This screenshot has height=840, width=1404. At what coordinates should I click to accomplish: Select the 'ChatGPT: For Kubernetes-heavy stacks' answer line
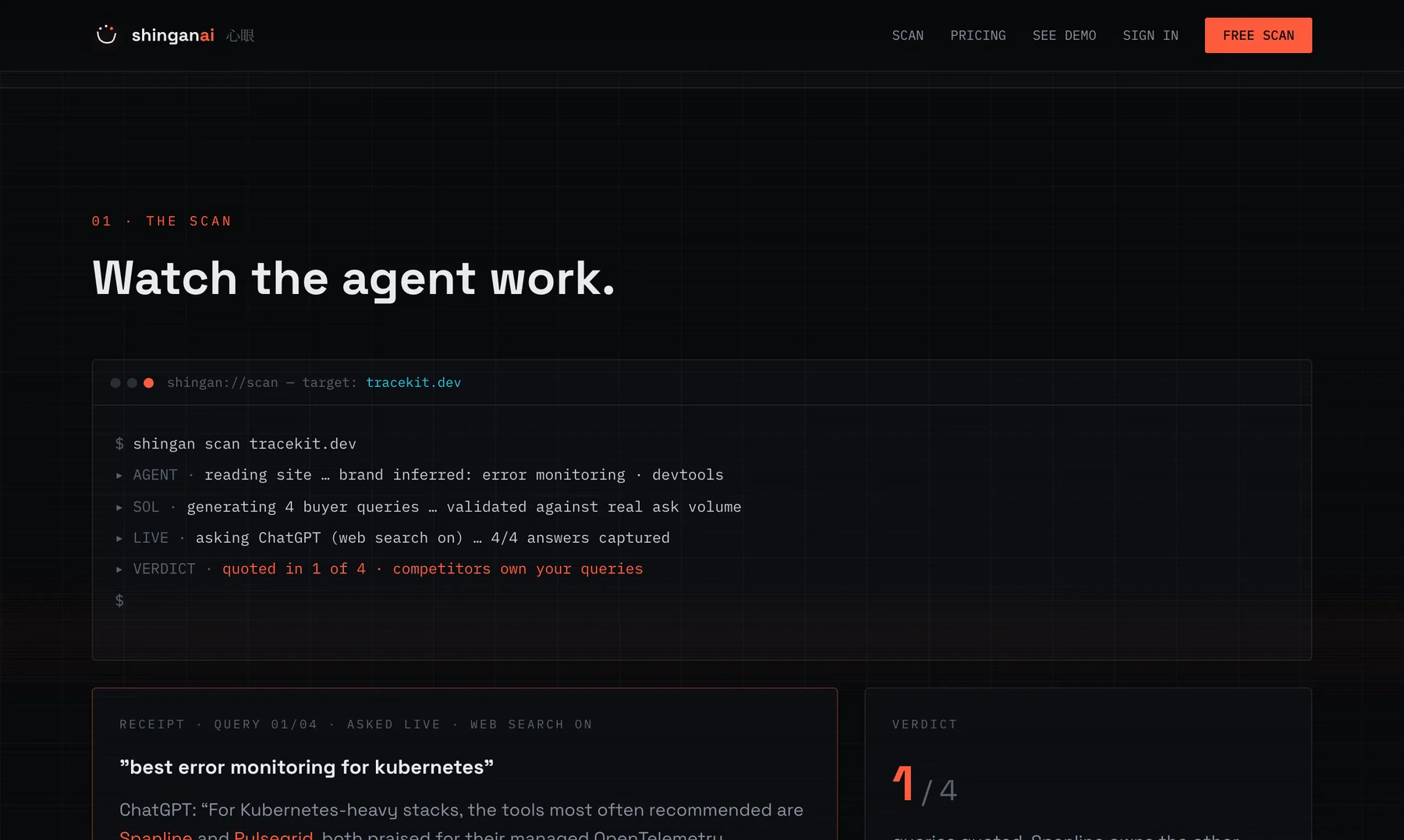(461, 810)
